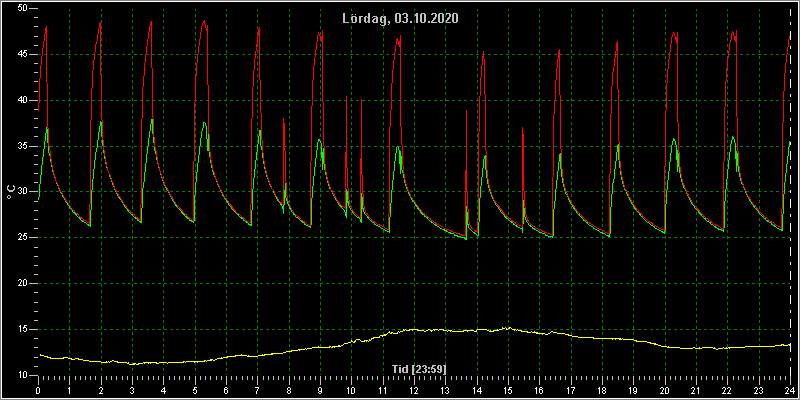Image resolution: width=800 pixels, height=400 pixels.
Task: Click the yellow curve low point at hour 3
Action: 133,364
